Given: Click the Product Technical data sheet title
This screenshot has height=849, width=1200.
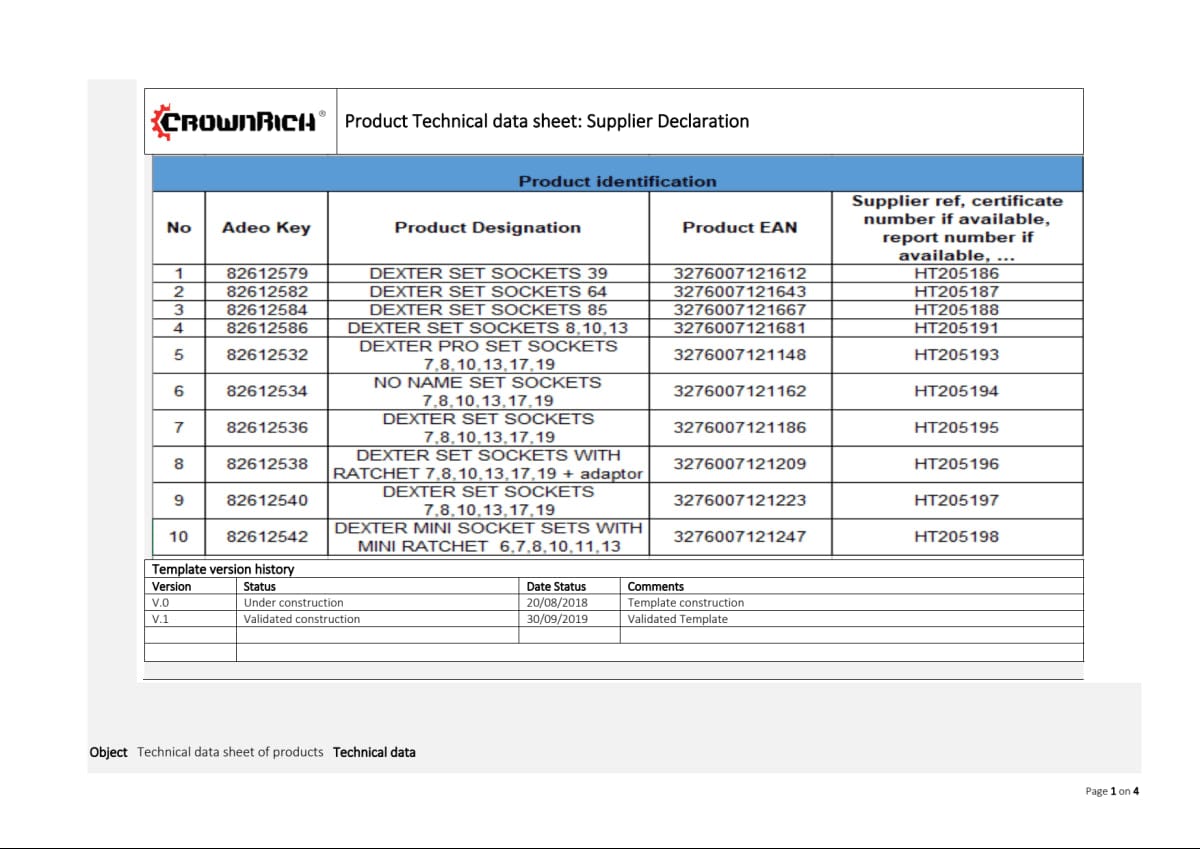Looking at the screenshot, I should click(x=546, y=122).
